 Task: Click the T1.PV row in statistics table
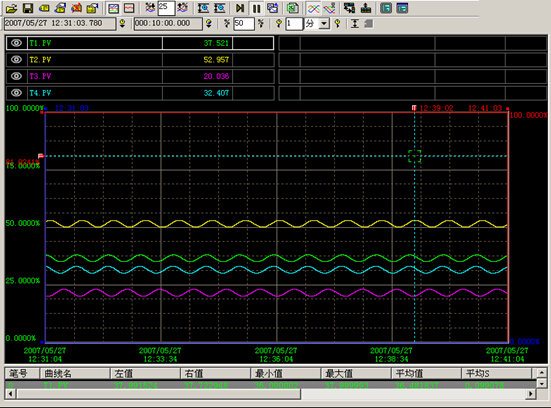270,385
